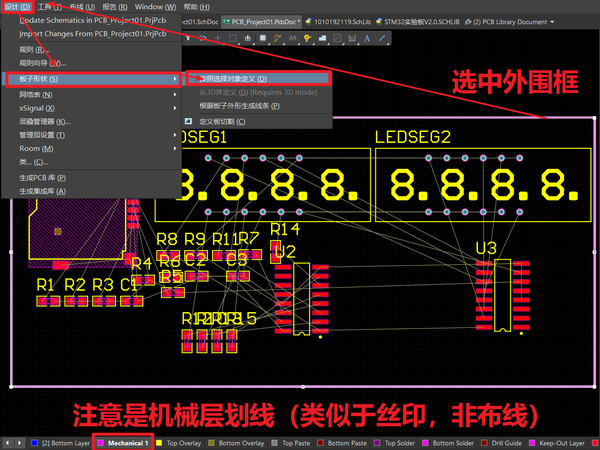This screenshot has height=450, width=600.
Task: Click the move objects cross icon
Action: 217,38
